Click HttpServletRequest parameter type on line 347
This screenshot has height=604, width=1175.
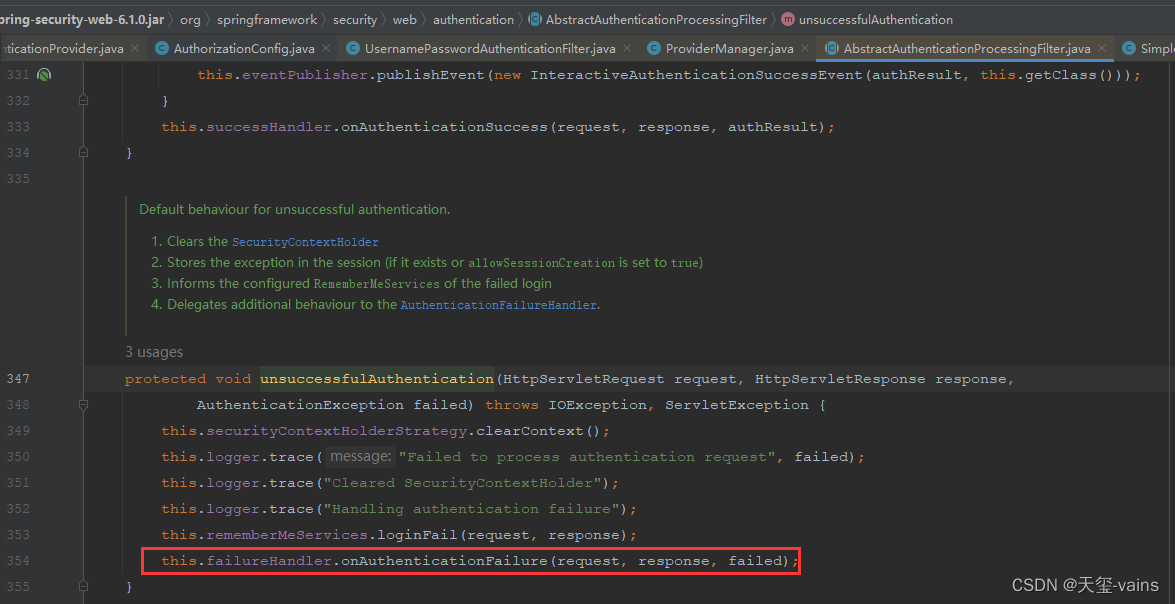(584, 378)
